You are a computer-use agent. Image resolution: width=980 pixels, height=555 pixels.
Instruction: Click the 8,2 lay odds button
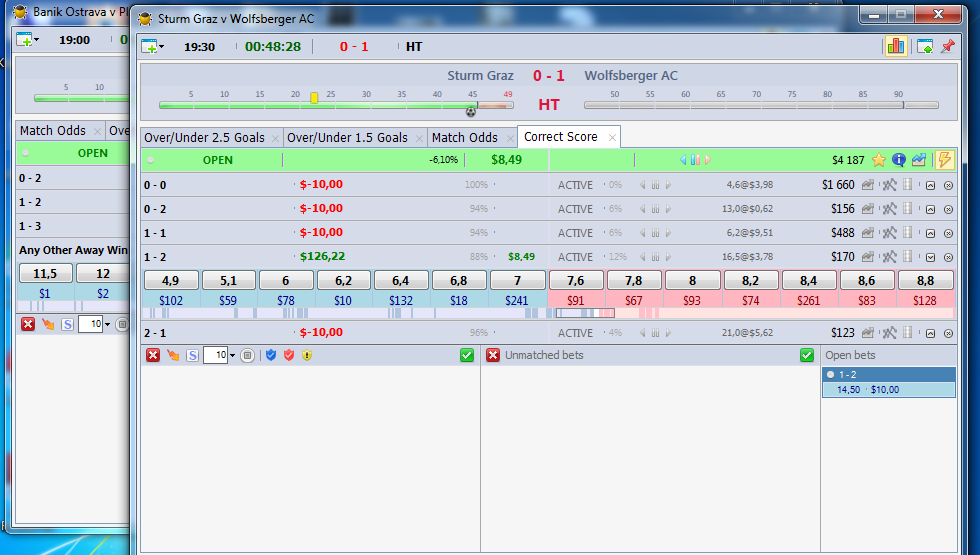[750, 281]
